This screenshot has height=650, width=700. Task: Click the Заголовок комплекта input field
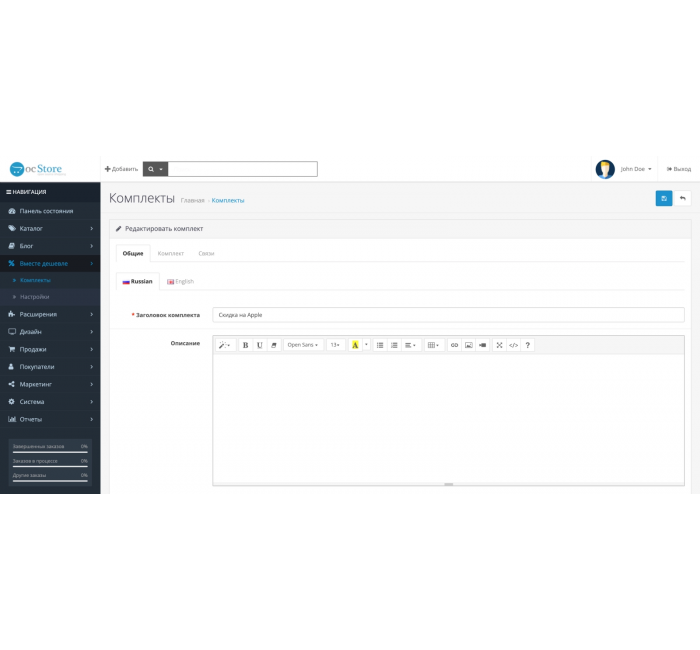pyautogui.click(x=448, y=315)
